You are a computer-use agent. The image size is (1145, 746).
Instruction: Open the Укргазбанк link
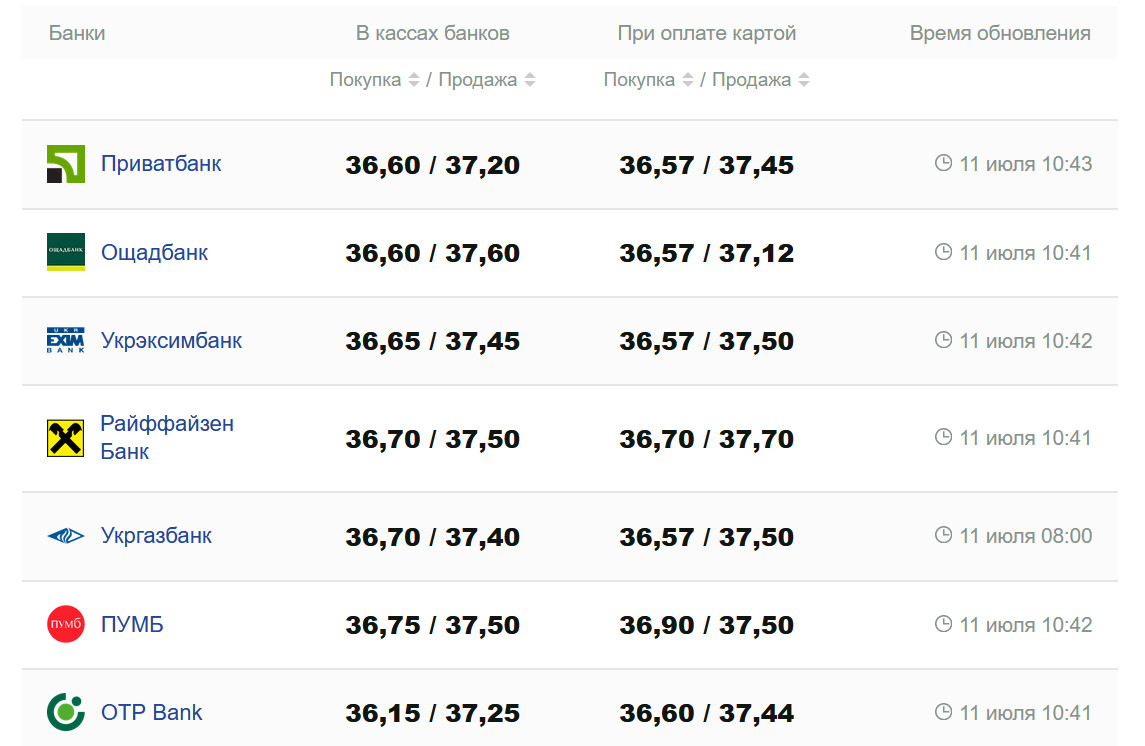click(x=156, y=535)
